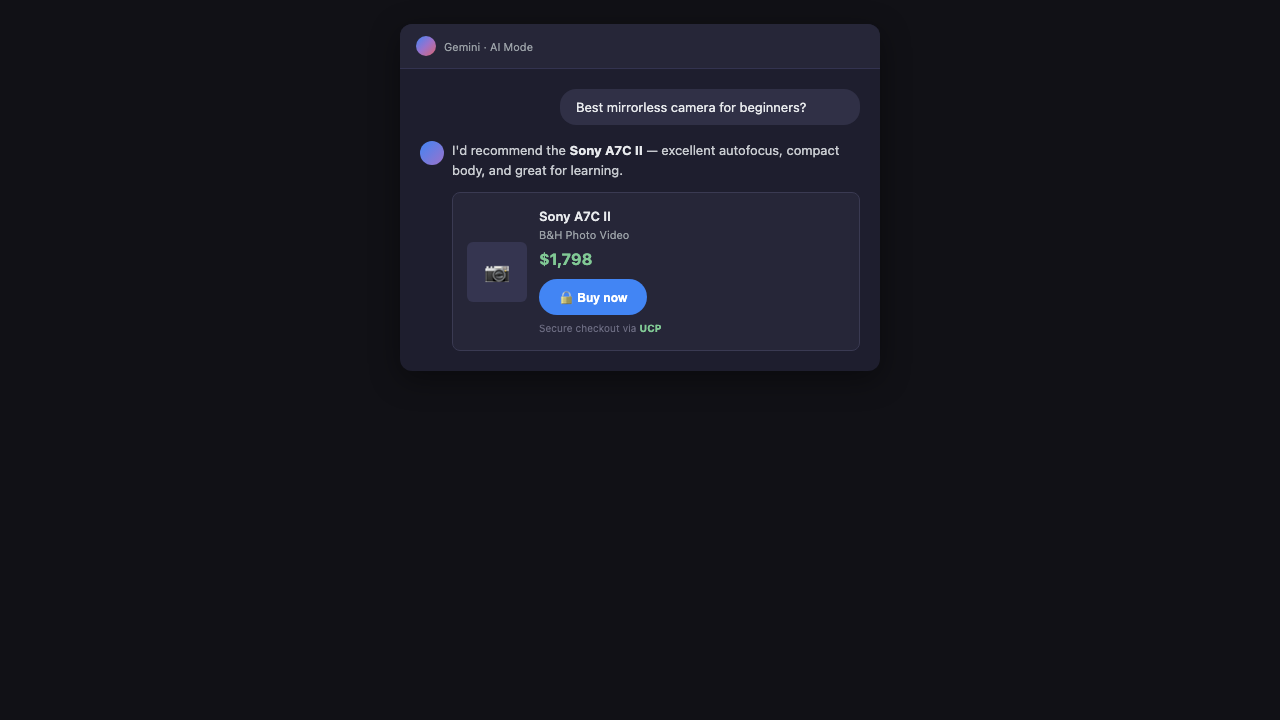1280x720 pixels.
Task: Open the UCP link in the checkout note
Action: (x=650, y=328)
